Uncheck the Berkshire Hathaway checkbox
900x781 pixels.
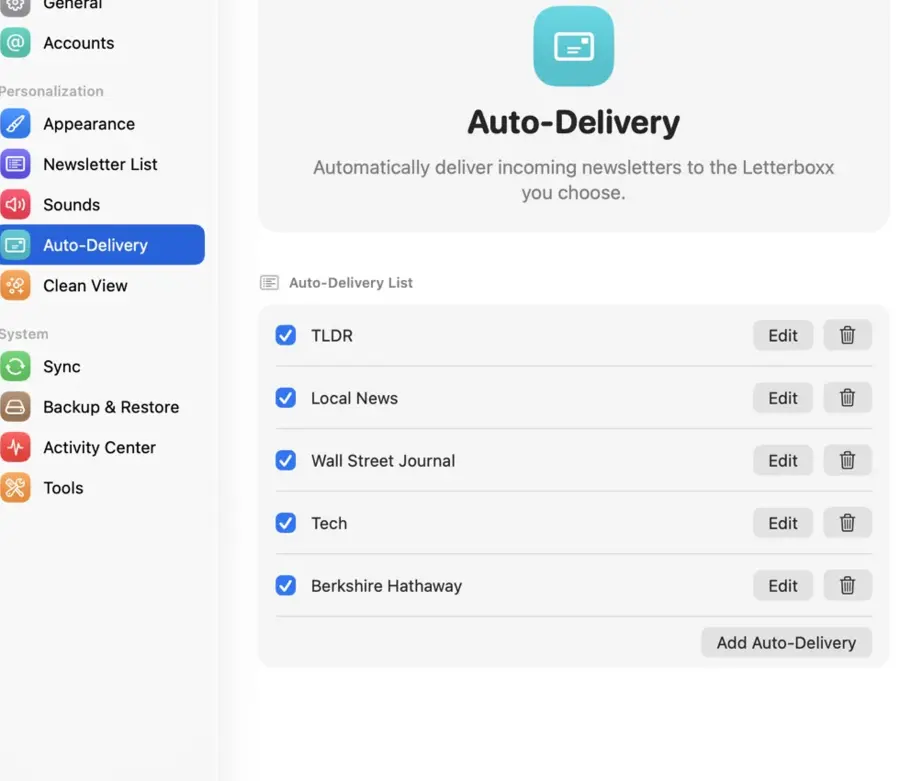[285, 585]
